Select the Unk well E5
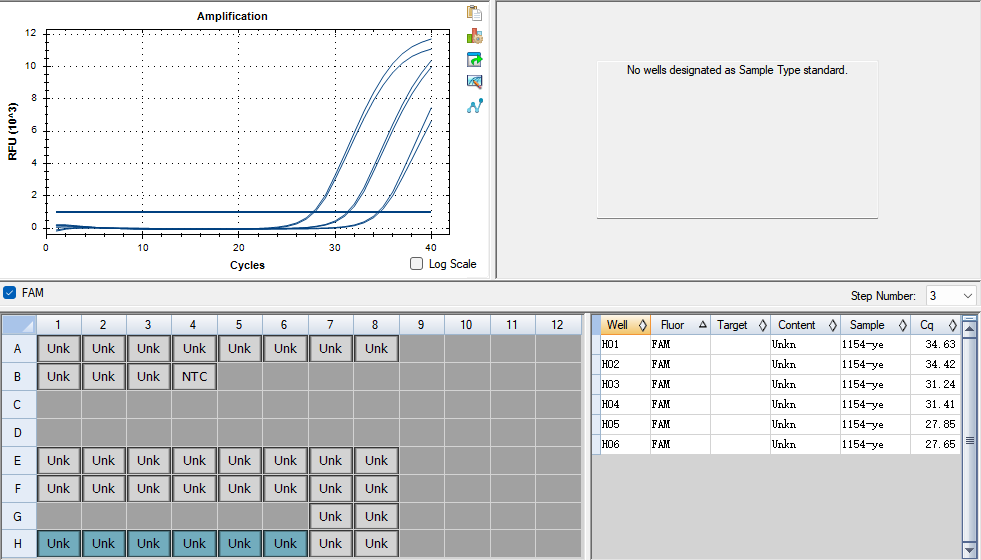 (x=240, y=461)
